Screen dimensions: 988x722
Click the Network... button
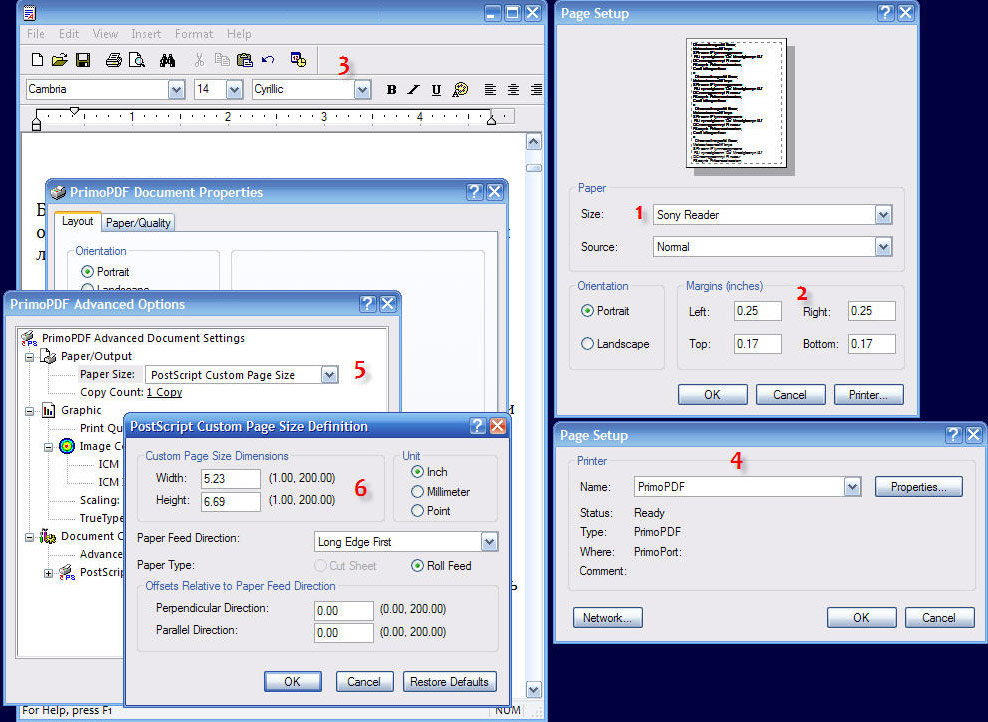[x=607, y=617]
